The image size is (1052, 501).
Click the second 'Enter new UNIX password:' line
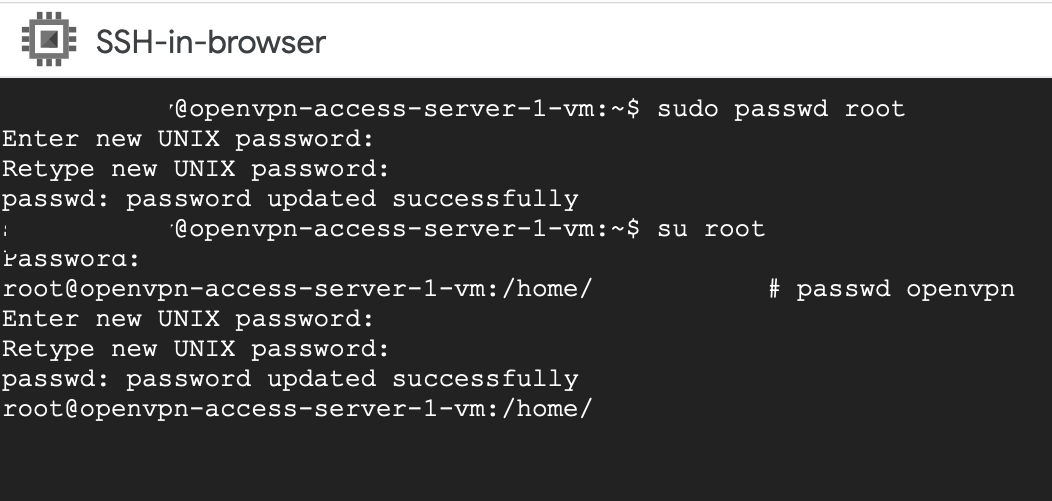click(188, 319)
